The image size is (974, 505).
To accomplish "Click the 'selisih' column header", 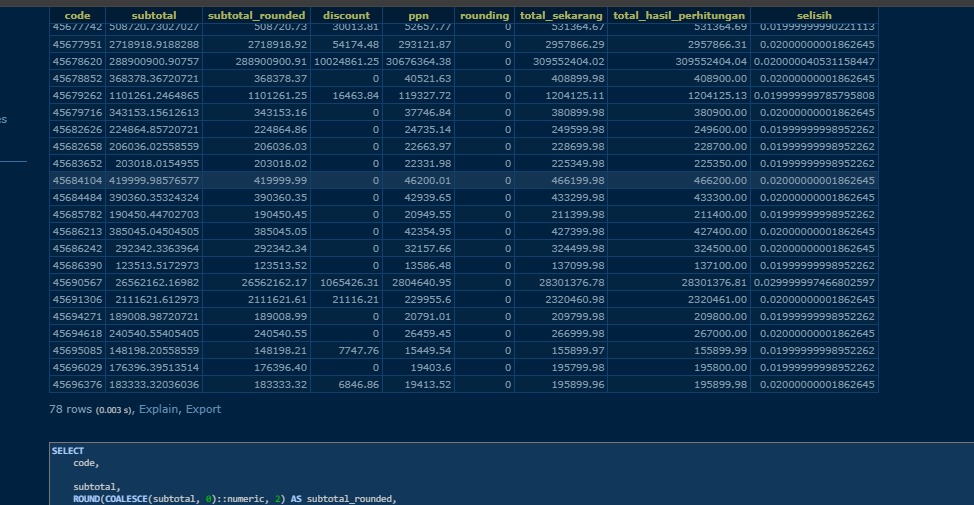I will (x=814, y=16).
